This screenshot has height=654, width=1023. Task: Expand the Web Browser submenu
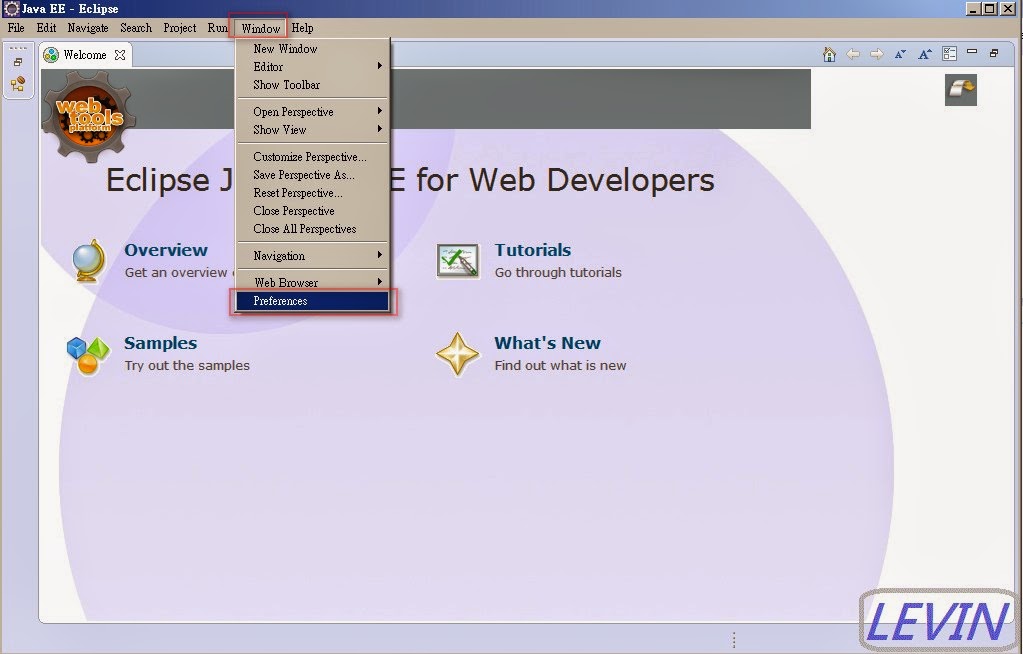pos(313,283)
